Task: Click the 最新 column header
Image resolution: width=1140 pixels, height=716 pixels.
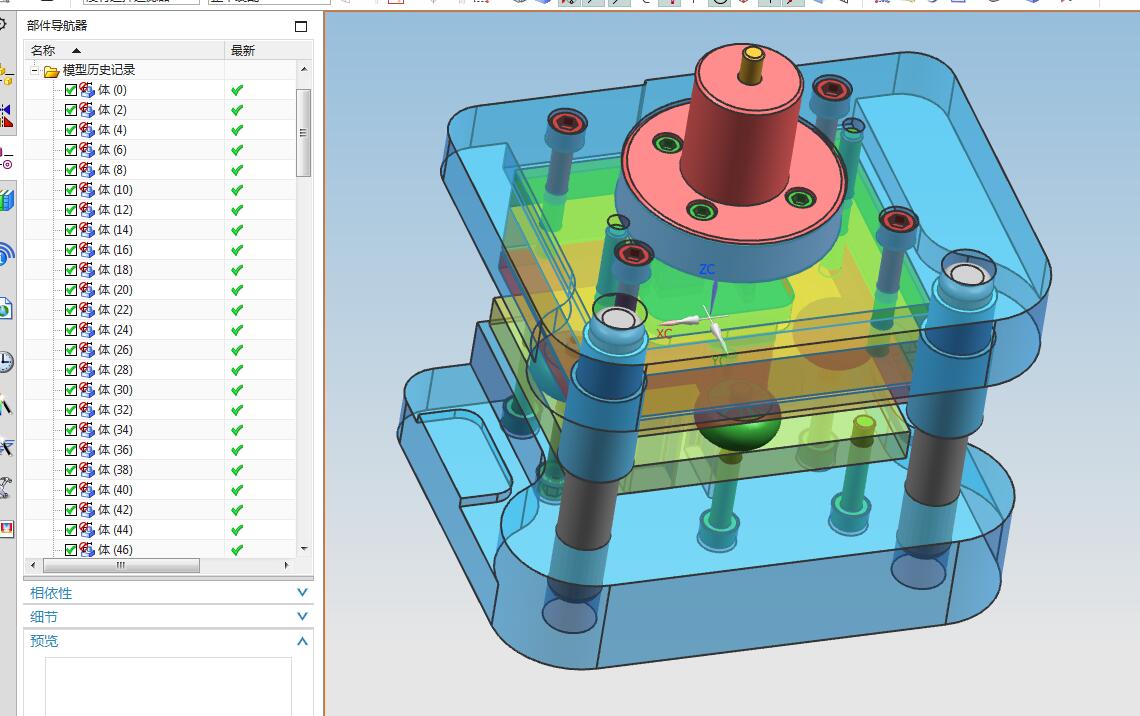Action: tap(268, 51)
